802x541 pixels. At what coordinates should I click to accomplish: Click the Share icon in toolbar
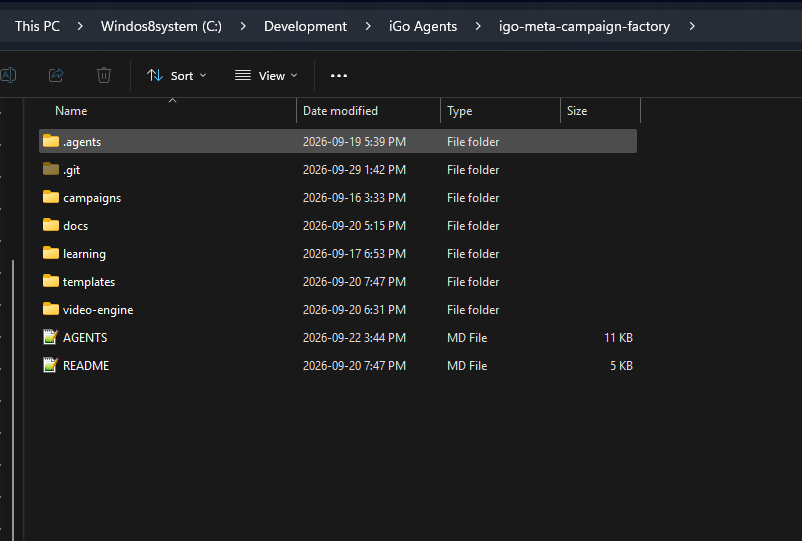click(56, 75)
